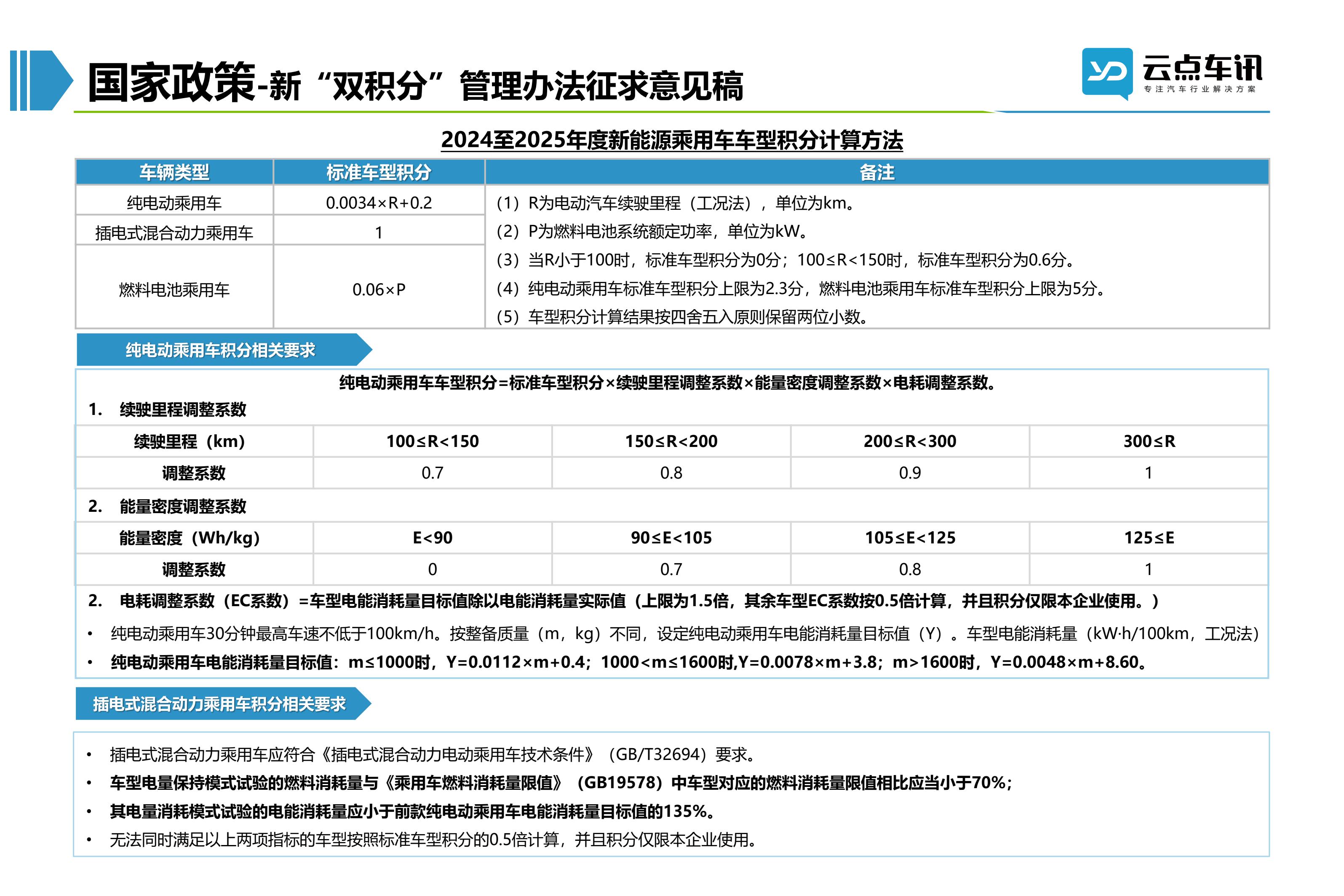Click note (1) about R为电动汽车续驶里程
This screenshot has width=1344, height=896.
click(676, 203)
